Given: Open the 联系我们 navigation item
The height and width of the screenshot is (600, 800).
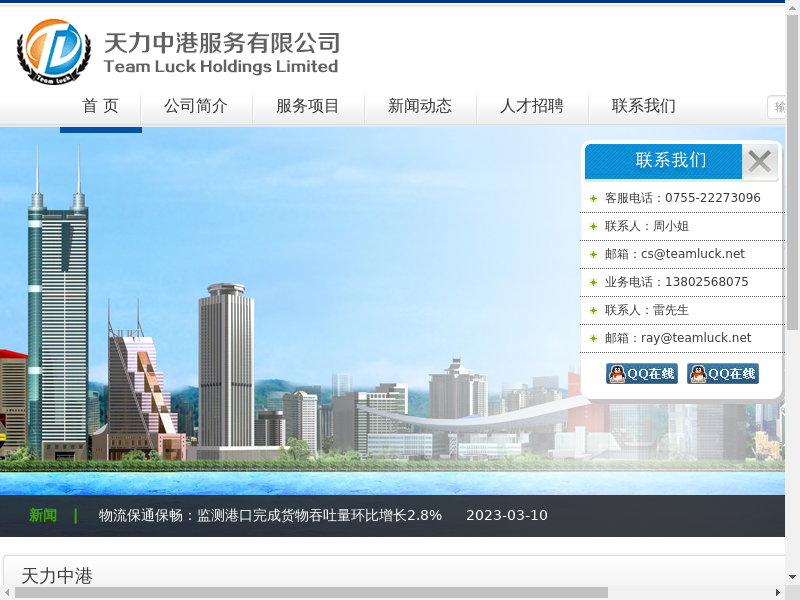Looking at the screenshot, I should point(644,106).
